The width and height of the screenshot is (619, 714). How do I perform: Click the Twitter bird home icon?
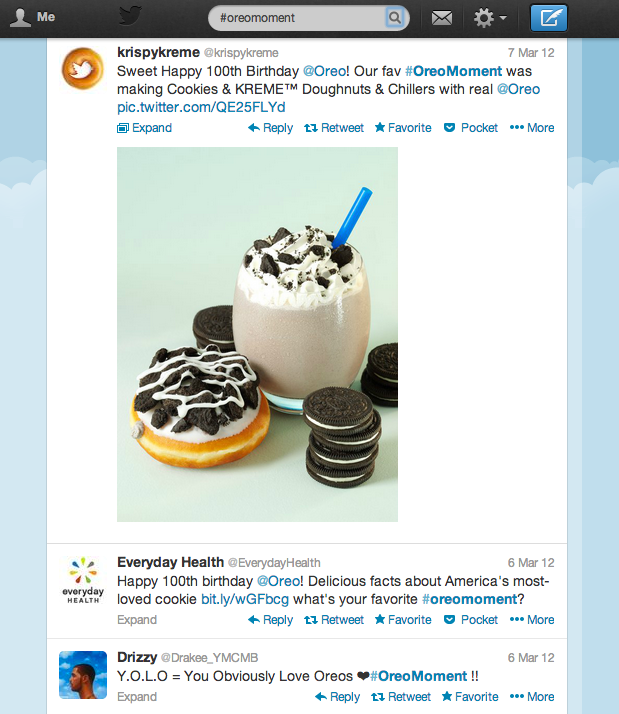pos(130,16)
